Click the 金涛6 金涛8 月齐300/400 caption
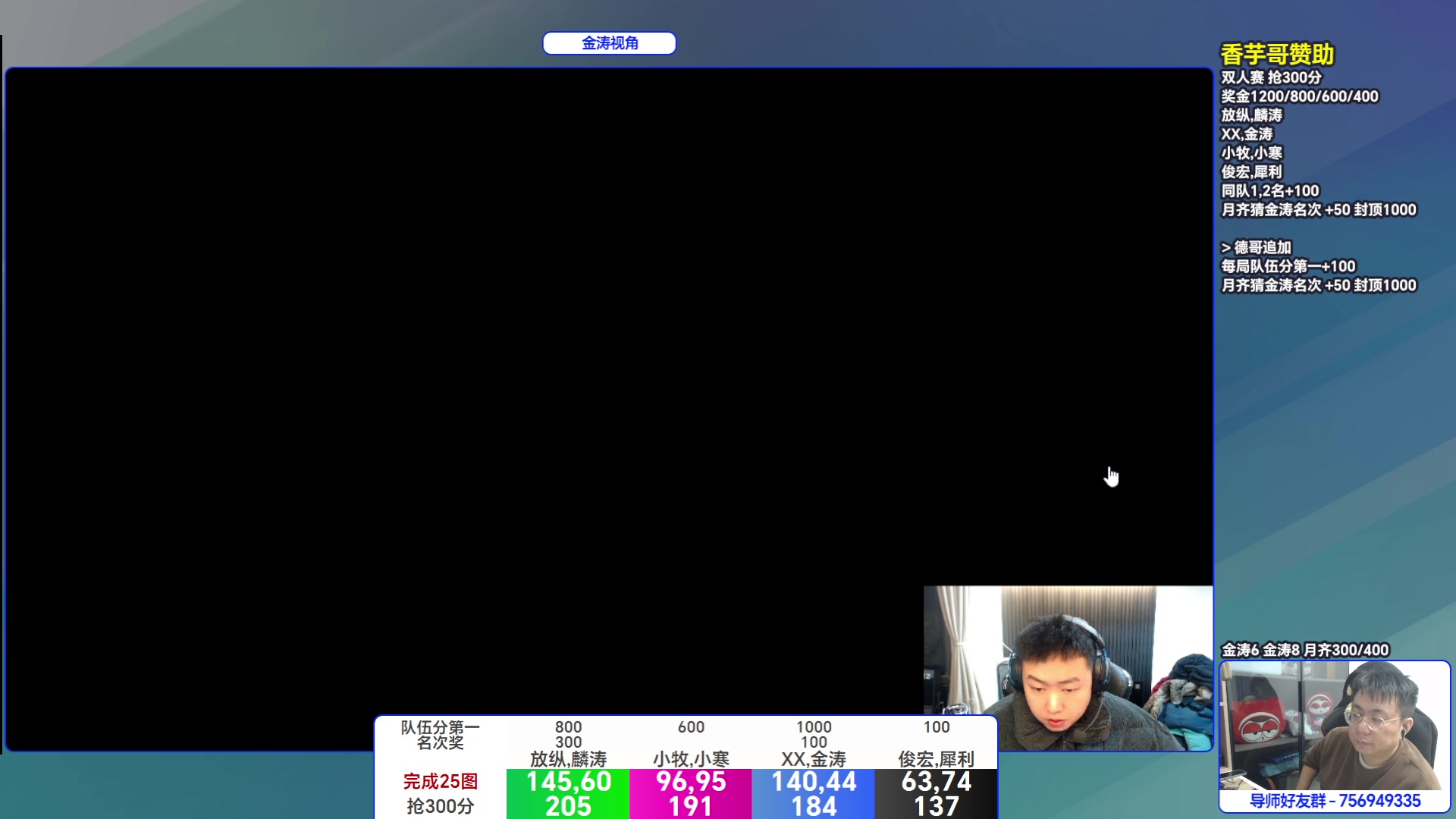The image size is (1456, 819). [1304, 650]
